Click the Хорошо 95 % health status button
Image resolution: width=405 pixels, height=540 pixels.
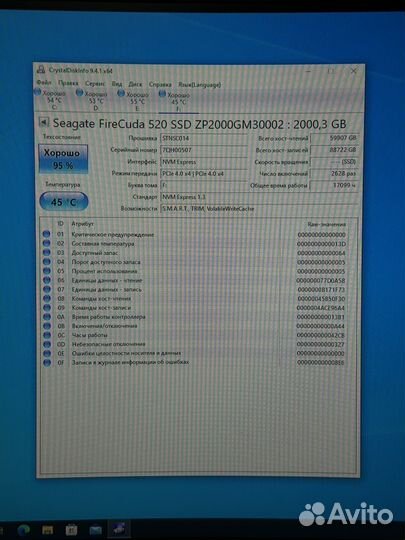click(63, 159)
